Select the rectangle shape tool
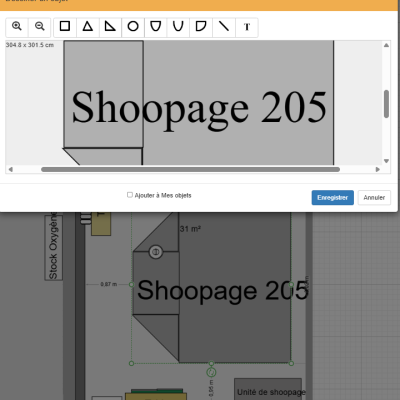This screenshot has height=400, width=400. 65,26
